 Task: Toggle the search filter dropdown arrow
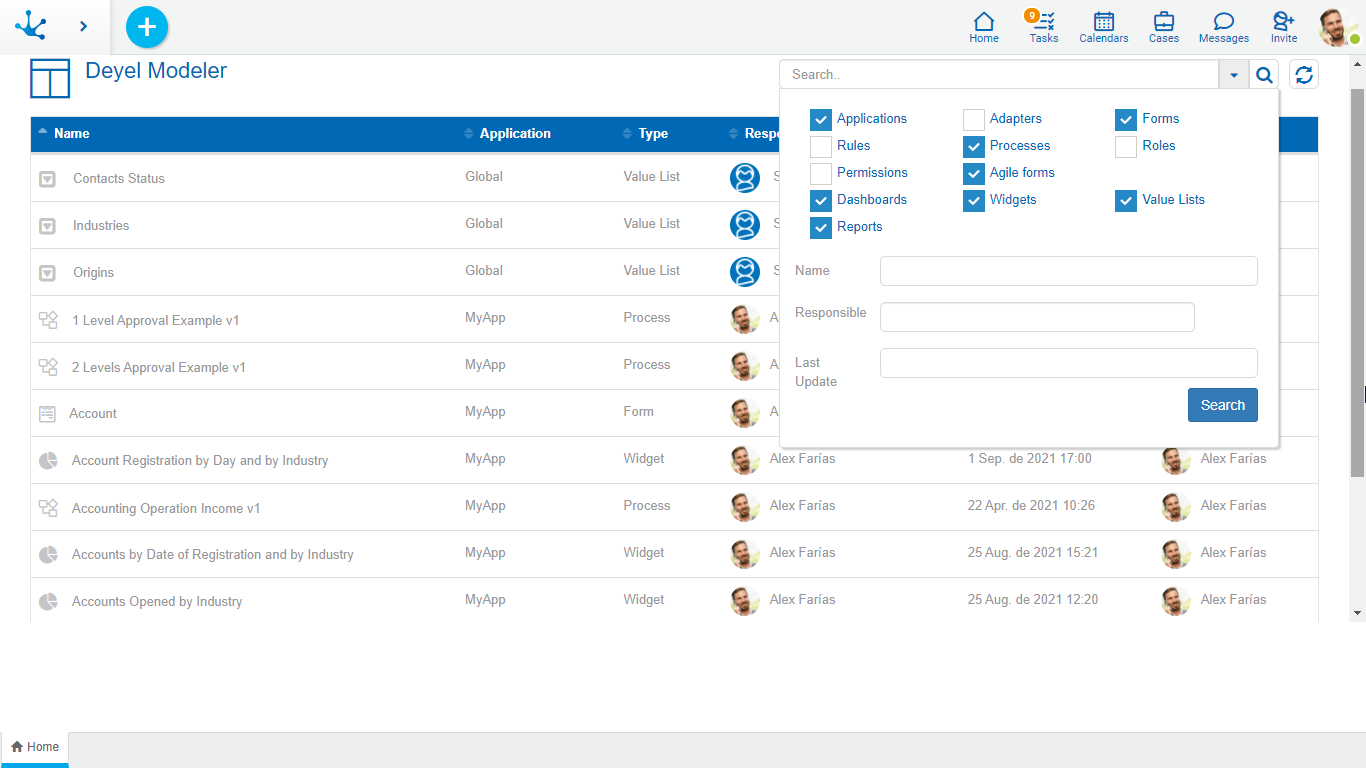(1234, 75)
